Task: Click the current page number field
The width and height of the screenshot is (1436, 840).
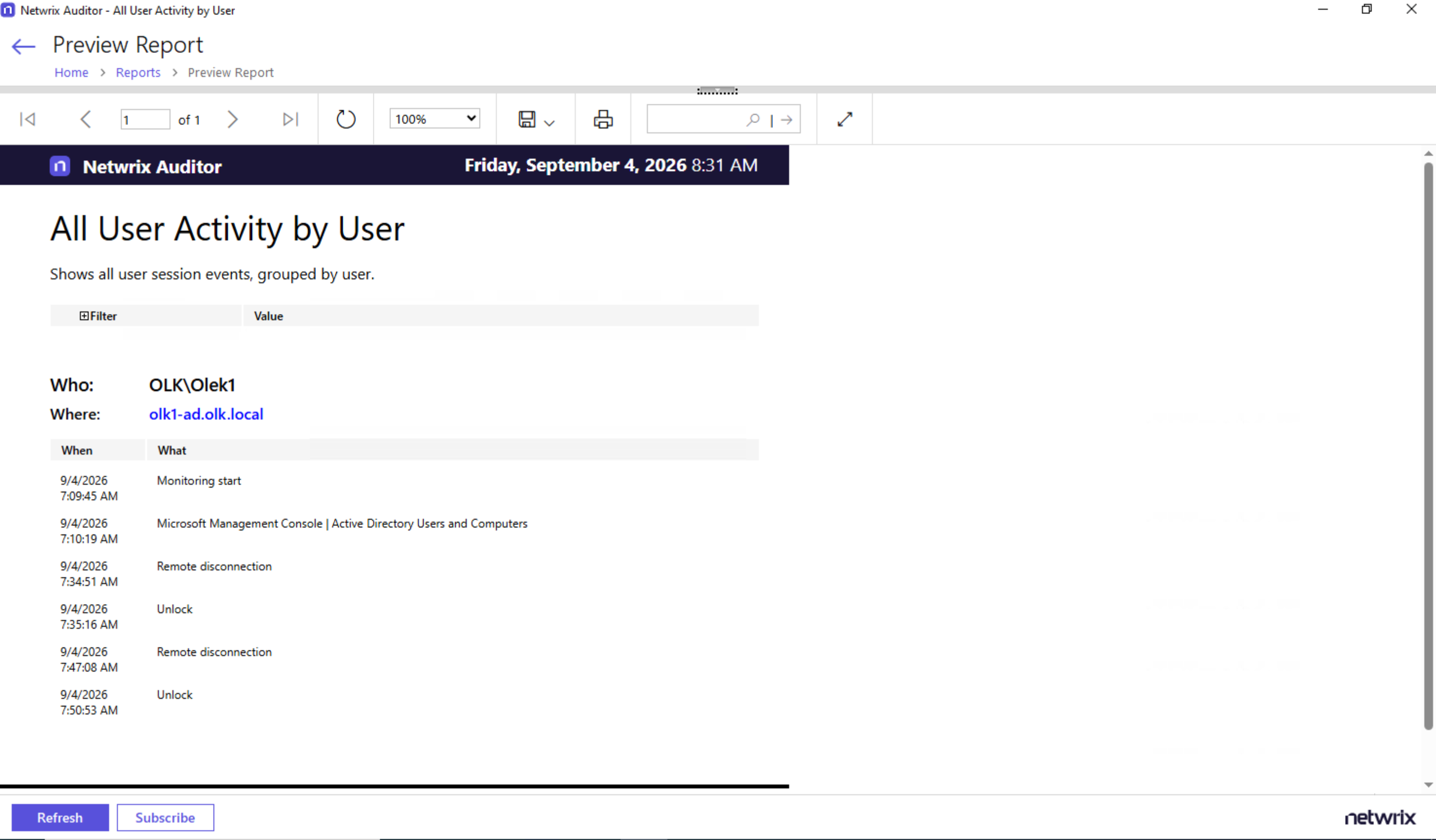Action: (146, 119)
